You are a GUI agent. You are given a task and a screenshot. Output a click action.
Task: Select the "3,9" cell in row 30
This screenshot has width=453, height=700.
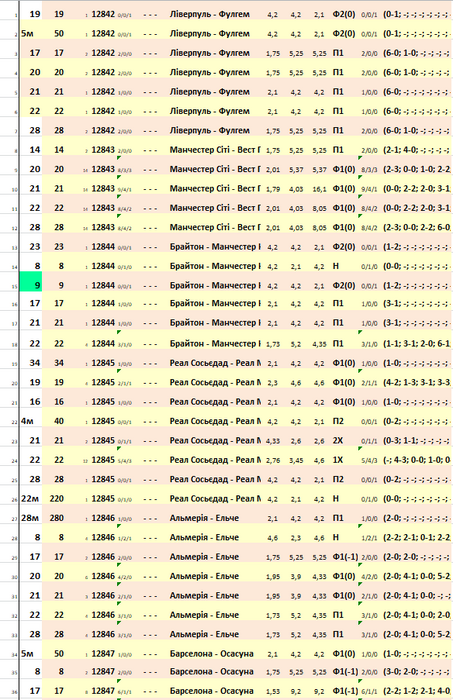coord(296,576)
